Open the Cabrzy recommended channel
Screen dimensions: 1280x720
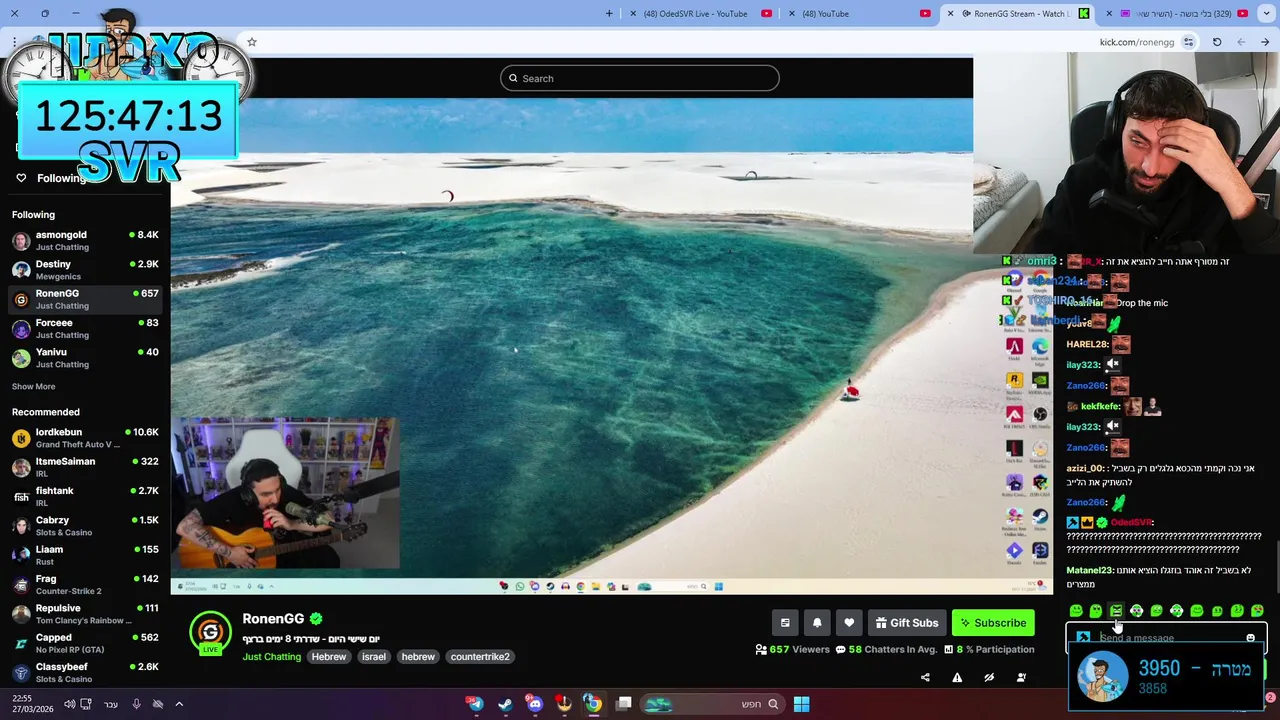point(85,526)
